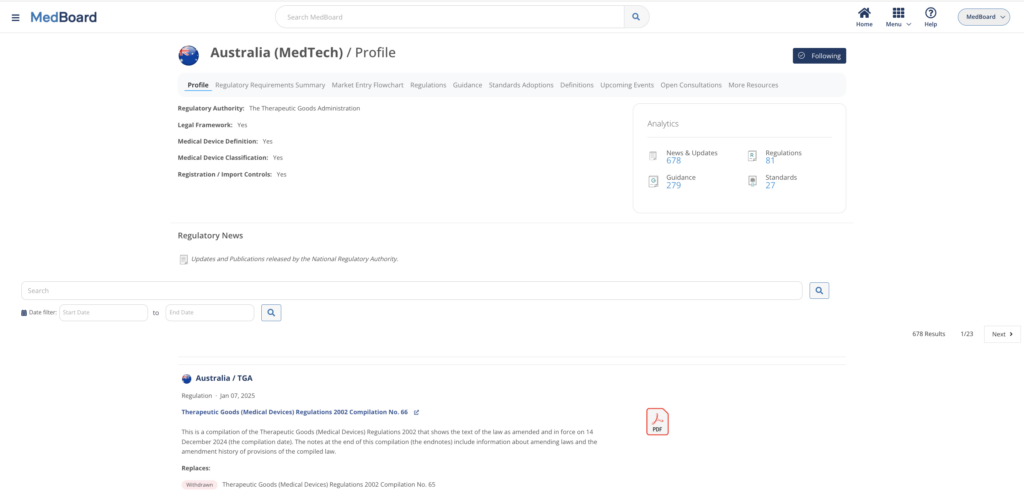
Task: Click external link icon after Compilation No. 66
Action: pyautogui.click(x=417, y=412)
